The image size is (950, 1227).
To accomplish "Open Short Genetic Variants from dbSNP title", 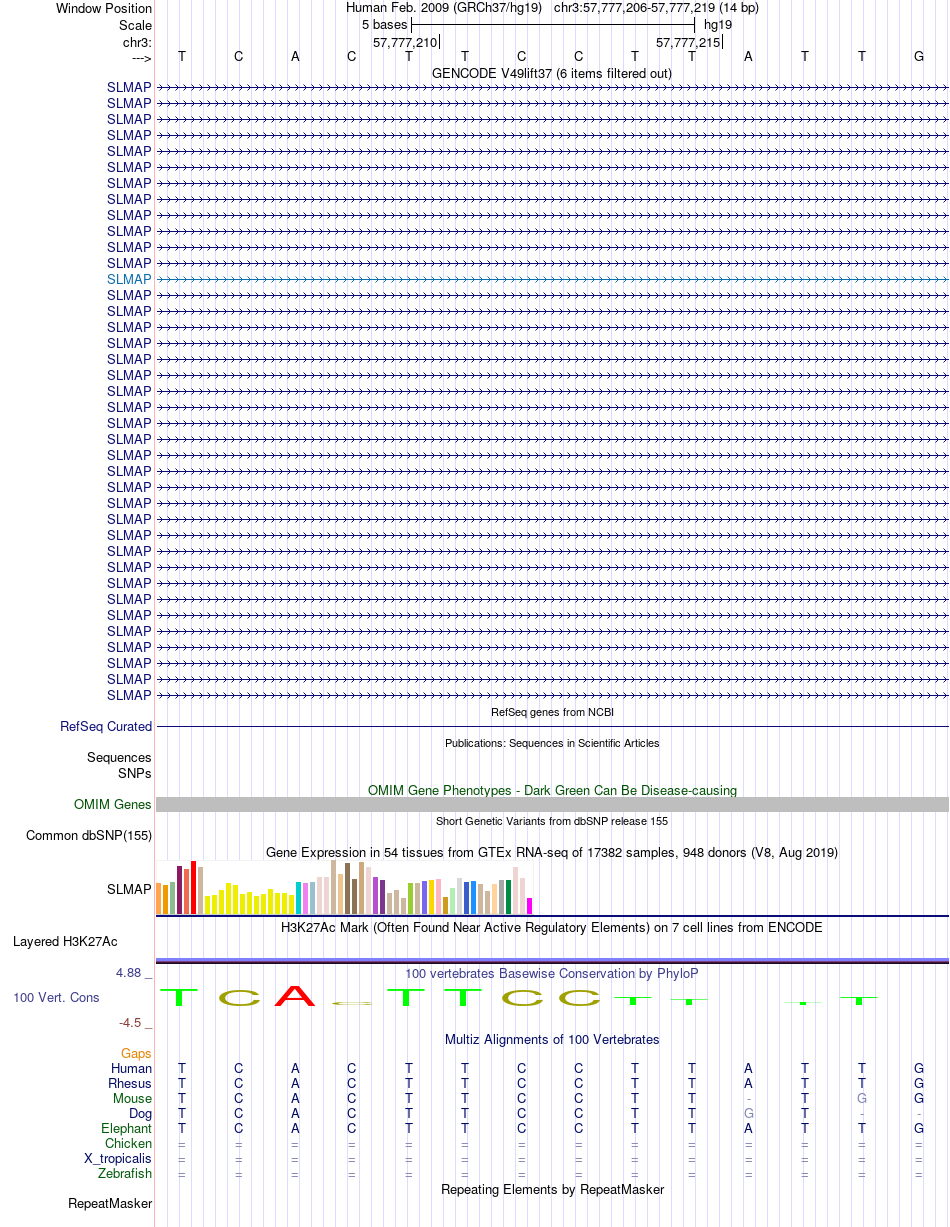I will (552, 821).
